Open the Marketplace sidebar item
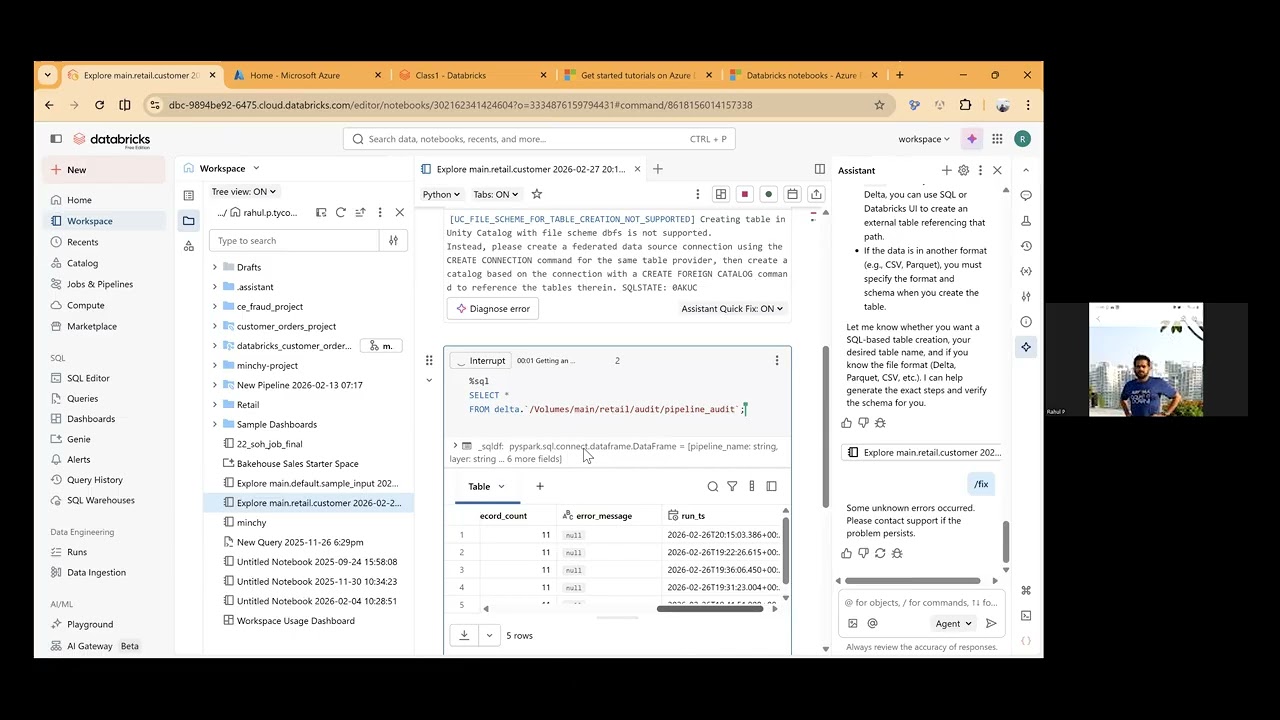1280x720 pixels. 91,326
